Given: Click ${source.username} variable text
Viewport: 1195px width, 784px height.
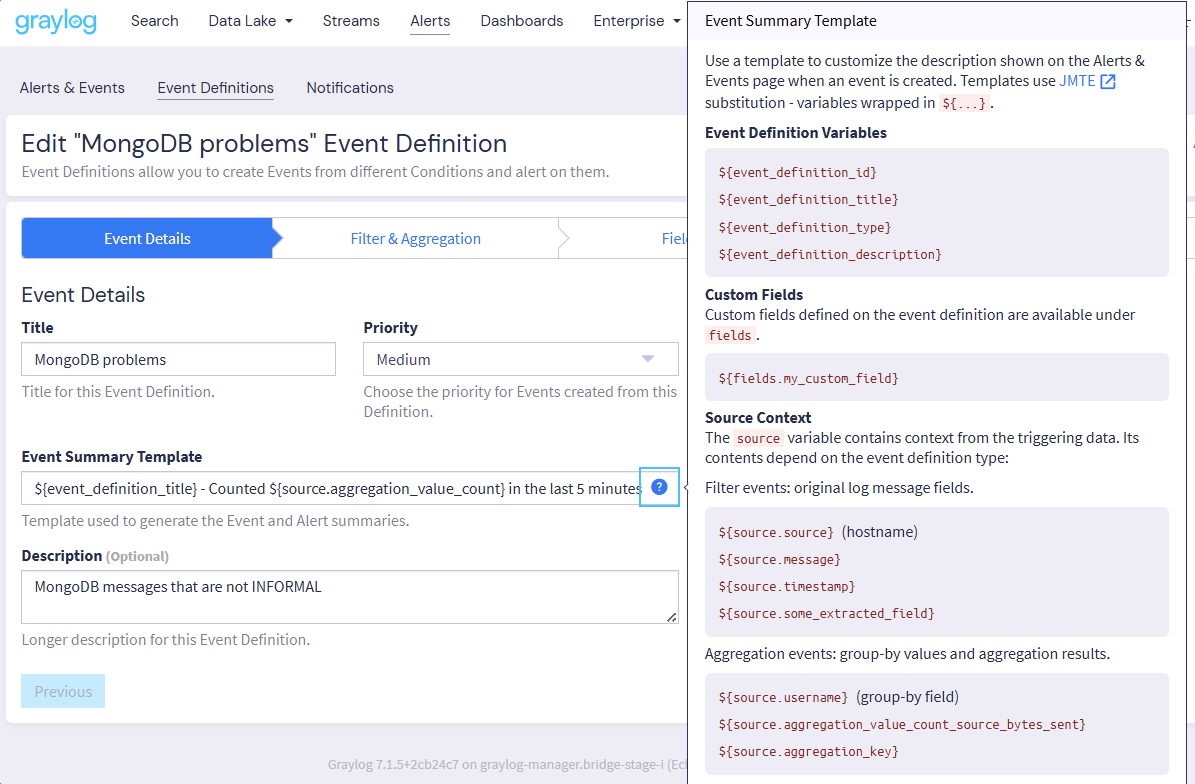Looking at the screenshot, I should tap(783, 698).
